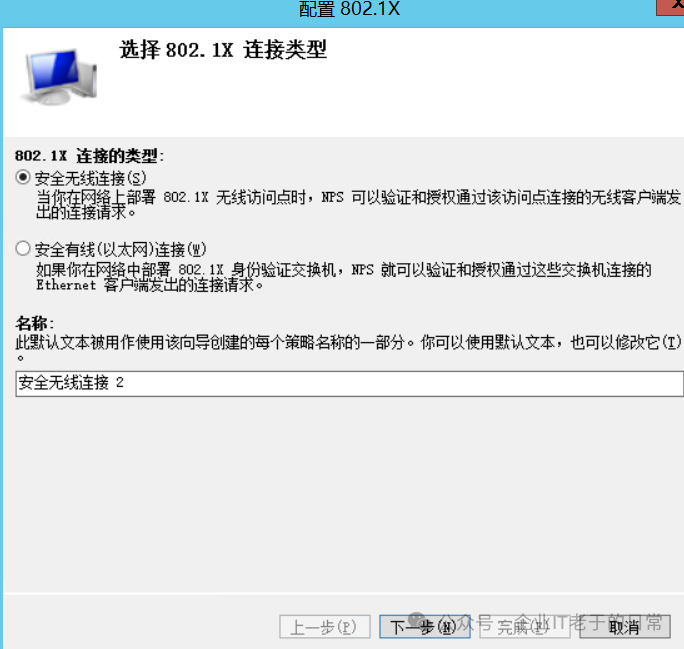The width and height of the screenshot is (684, 649).
Task: Click the 完成(F) finish button
Action: click(x=524, y=627)
